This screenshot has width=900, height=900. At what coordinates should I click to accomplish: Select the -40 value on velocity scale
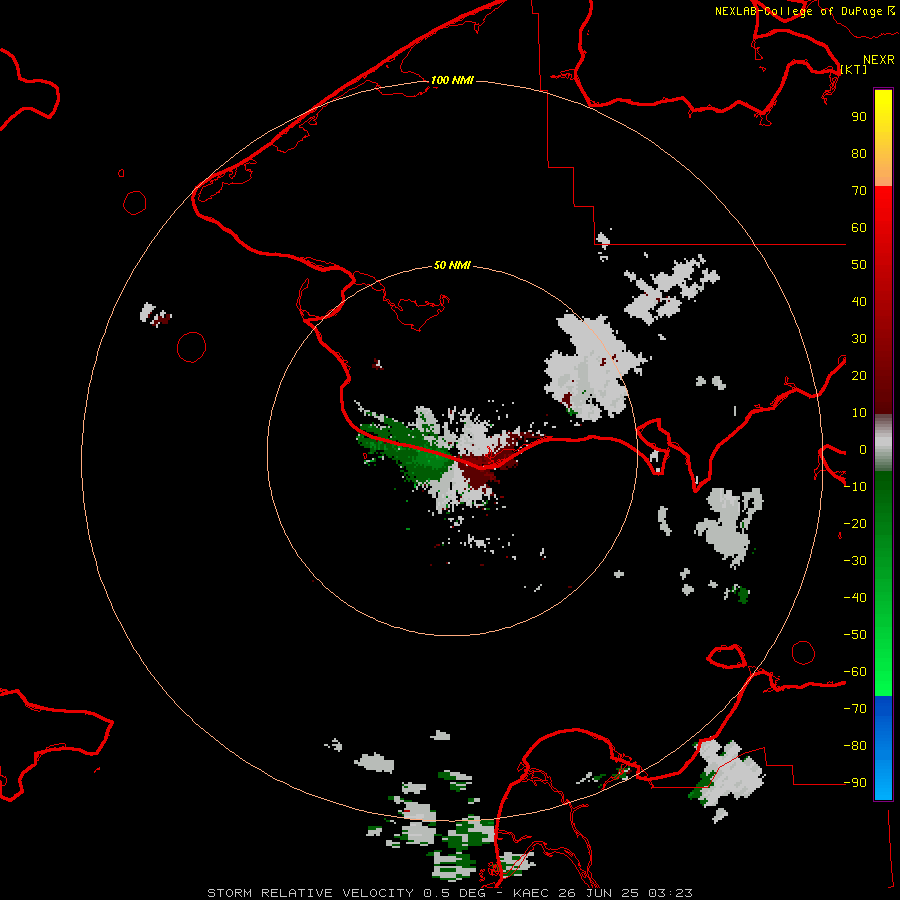click(855, 598)
